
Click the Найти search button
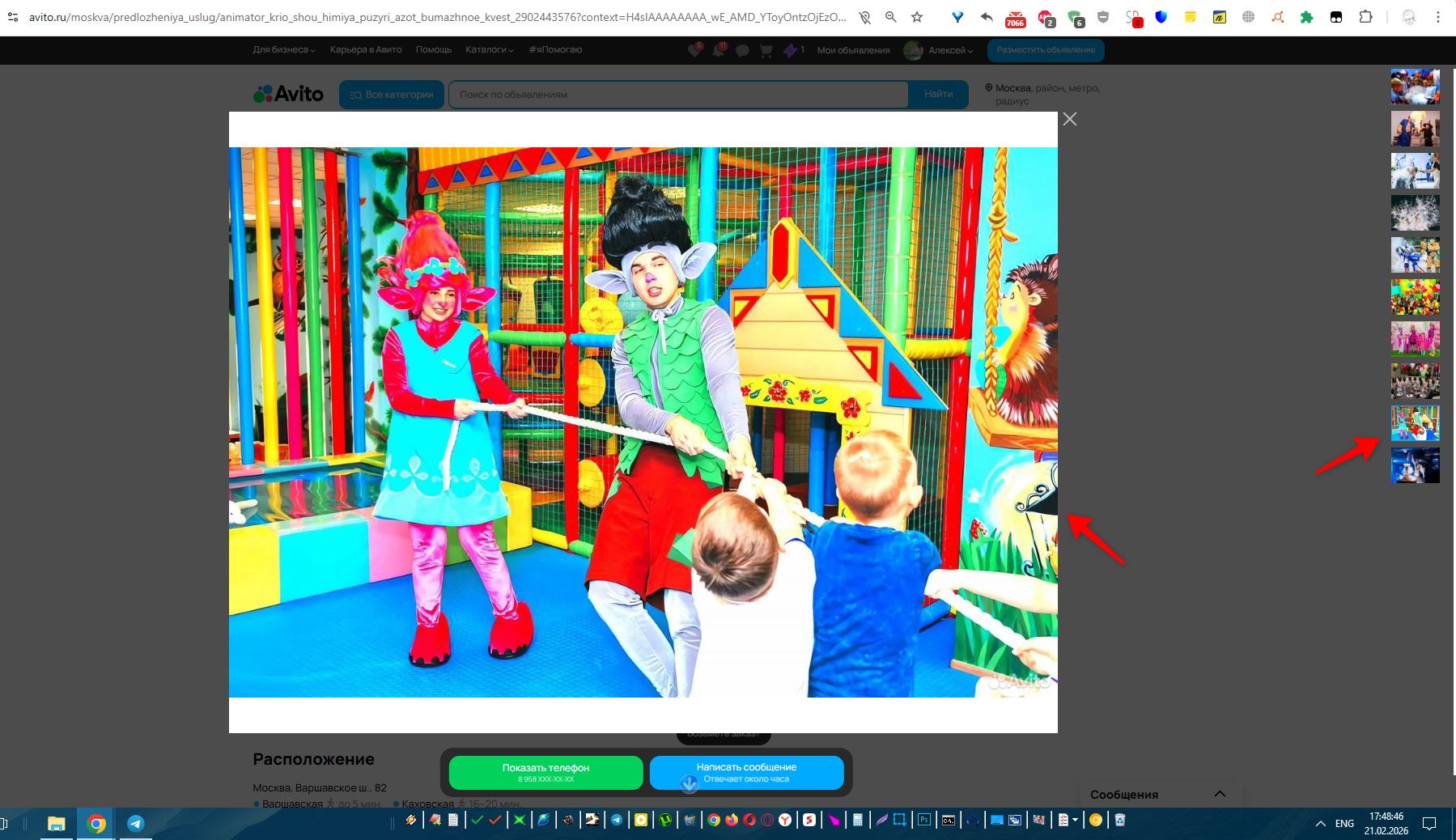point(939,95)
